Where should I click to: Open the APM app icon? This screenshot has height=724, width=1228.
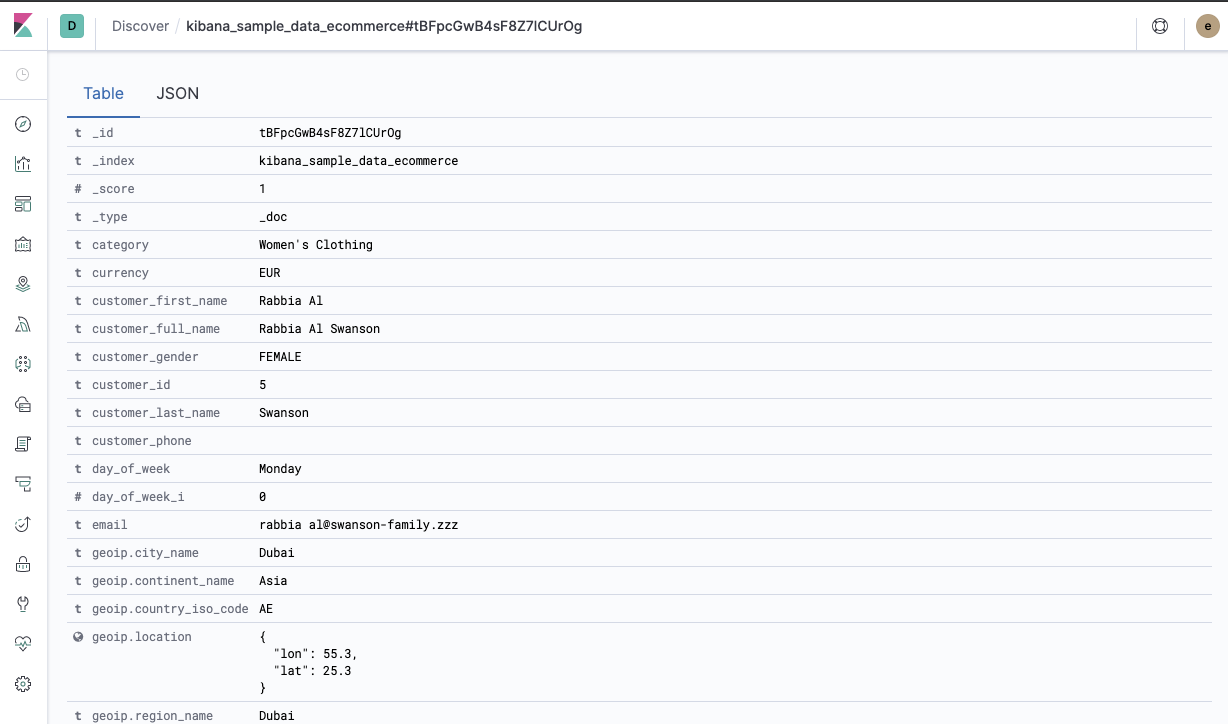coord(23,484)
